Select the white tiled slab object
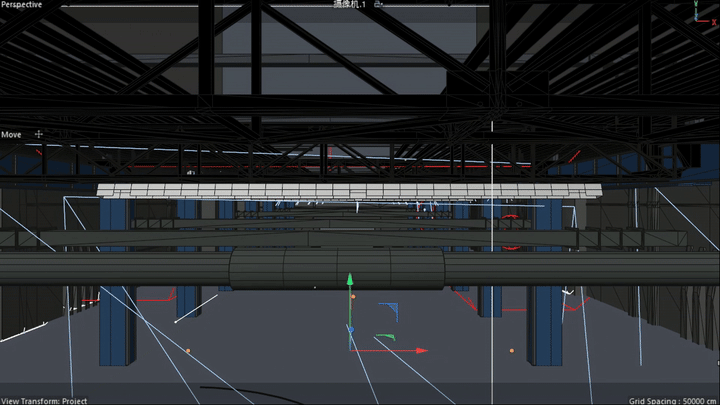The width and height of the screenshot is (720, 405). tap(349, 191)
